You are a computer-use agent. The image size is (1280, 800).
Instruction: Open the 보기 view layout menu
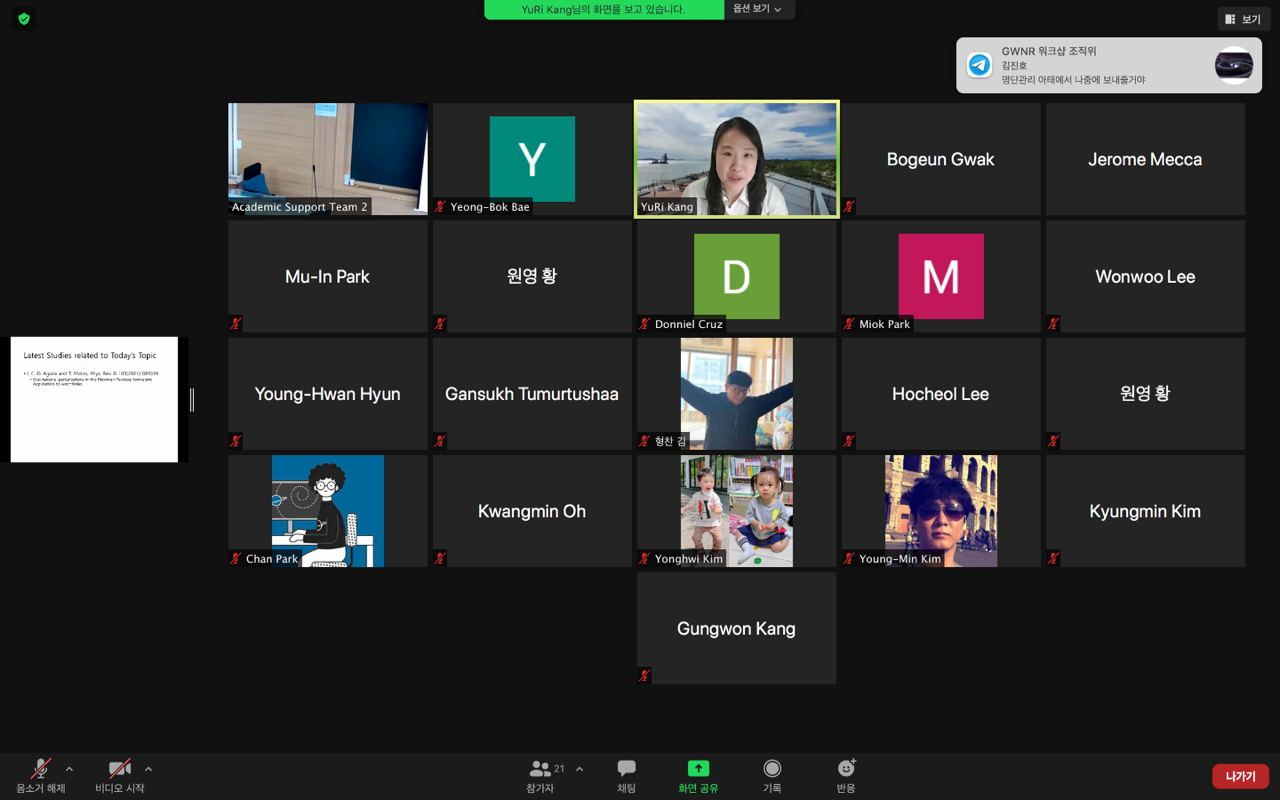pyautogui.click(x=1243, y=19)
